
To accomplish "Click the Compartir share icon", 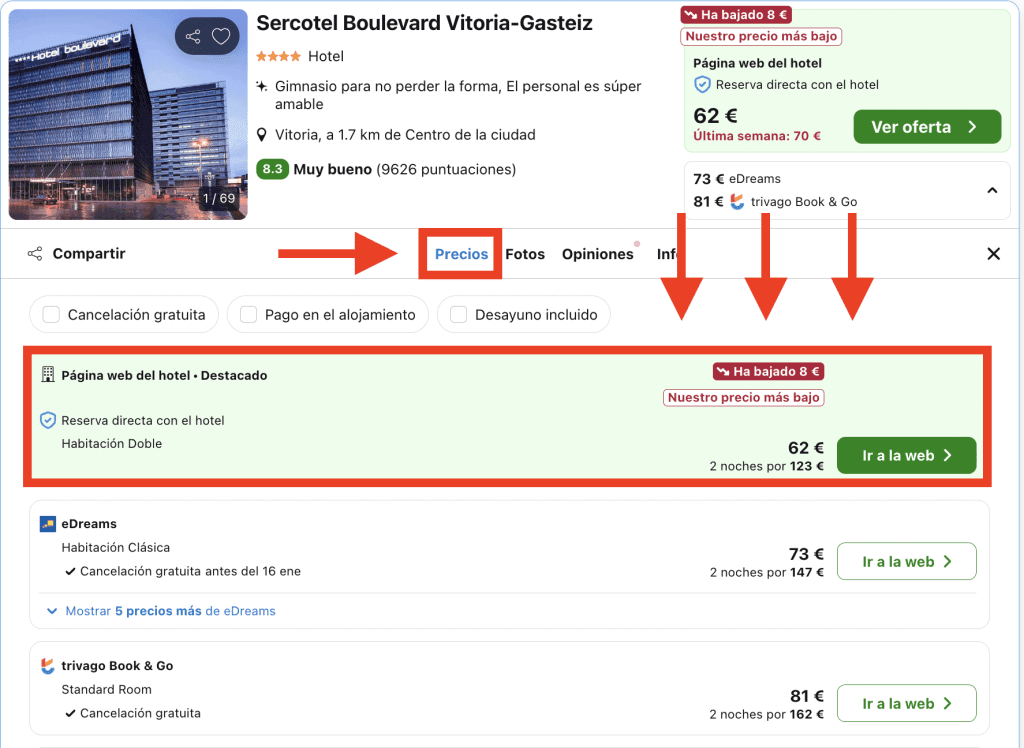I will pyautogui.click(x=36, y=254).
